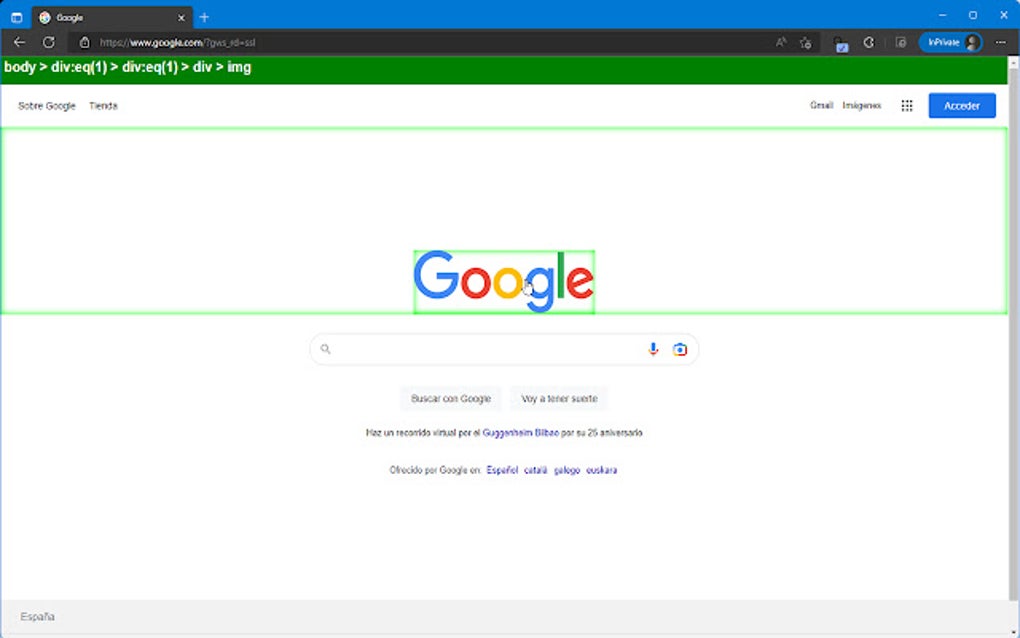Click the Voy a tener suerte button
1020x638 pixels.
(558, 398)
